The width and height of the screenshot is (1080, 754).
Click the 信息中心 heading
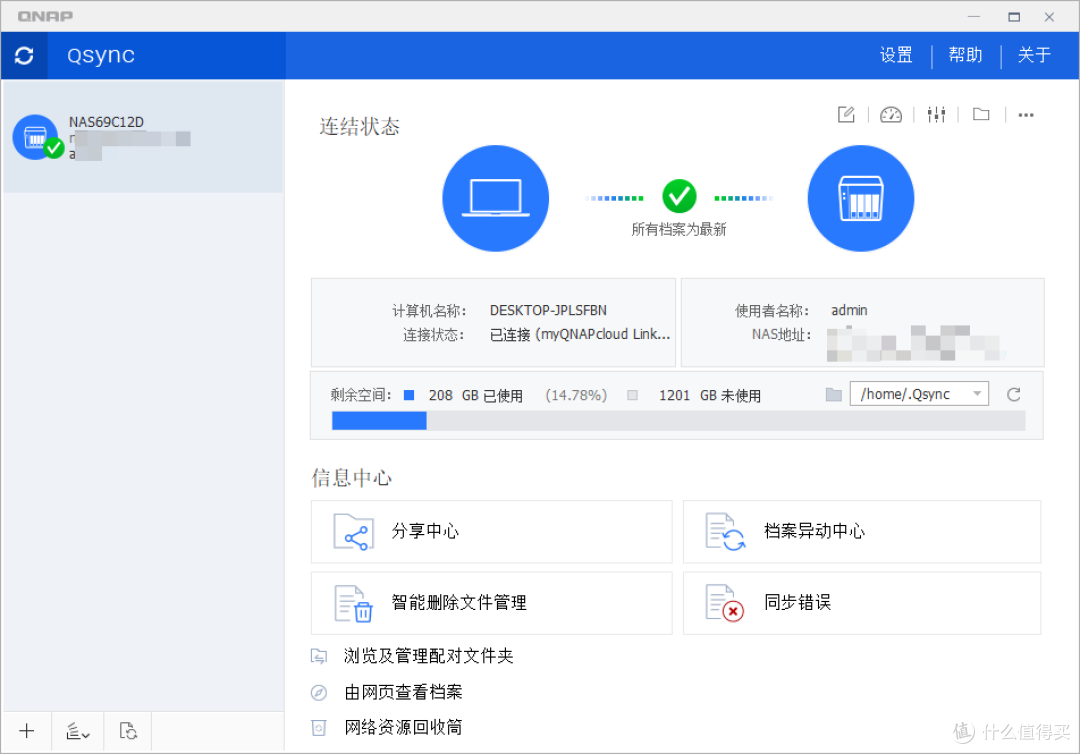coord(351,478)
